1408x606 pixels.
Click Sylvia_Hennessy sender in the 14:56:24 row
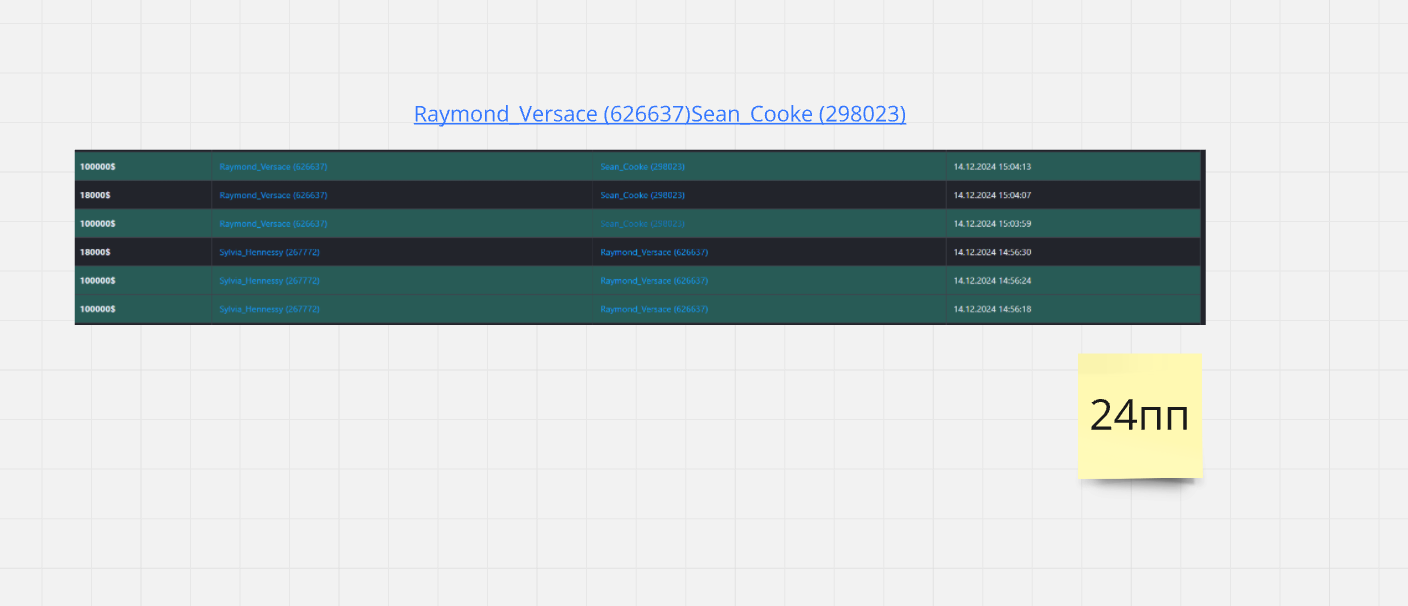[269, 281]
